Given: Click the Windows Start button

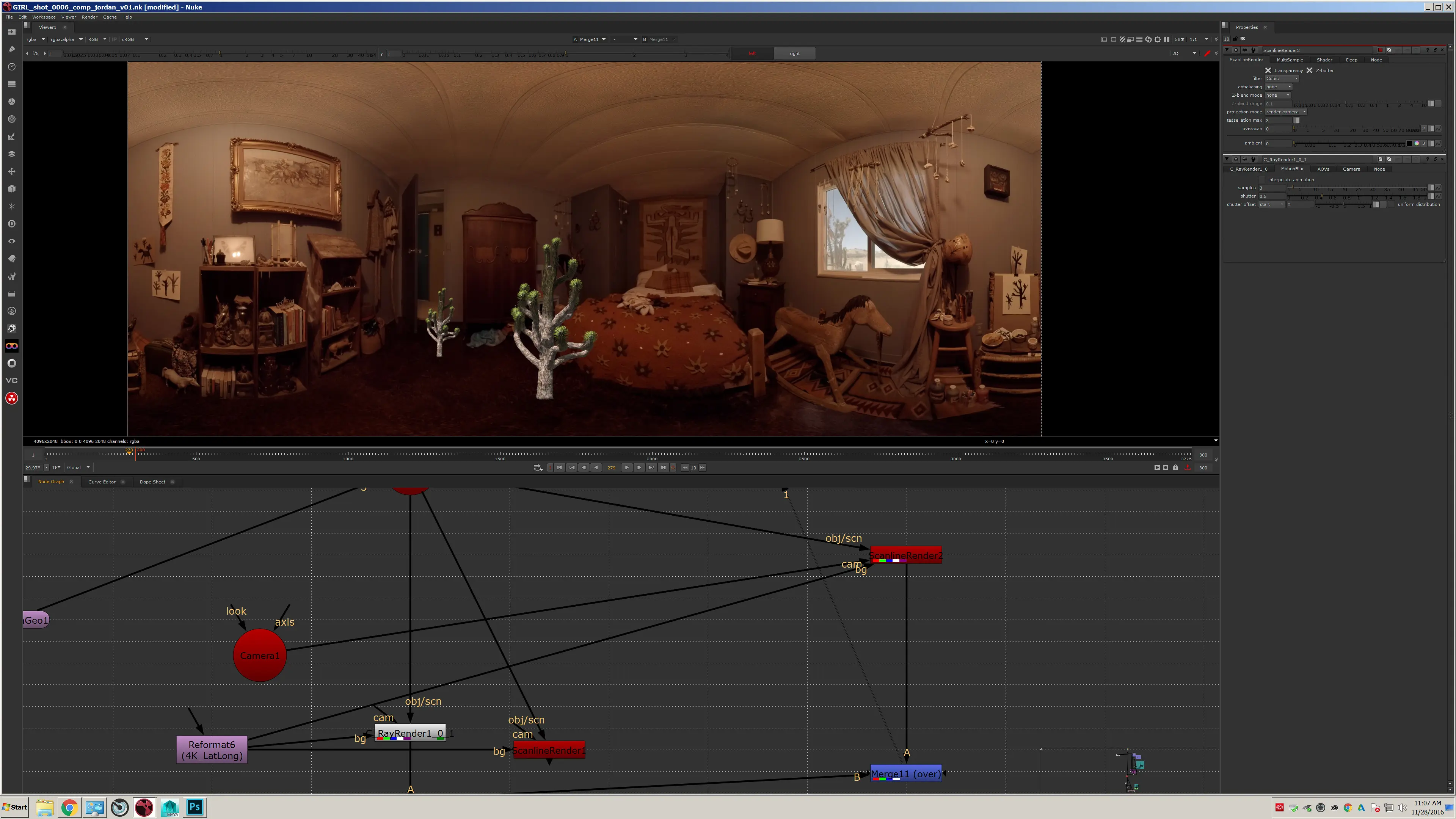Looking at the screenshot, I should (15, 807).
